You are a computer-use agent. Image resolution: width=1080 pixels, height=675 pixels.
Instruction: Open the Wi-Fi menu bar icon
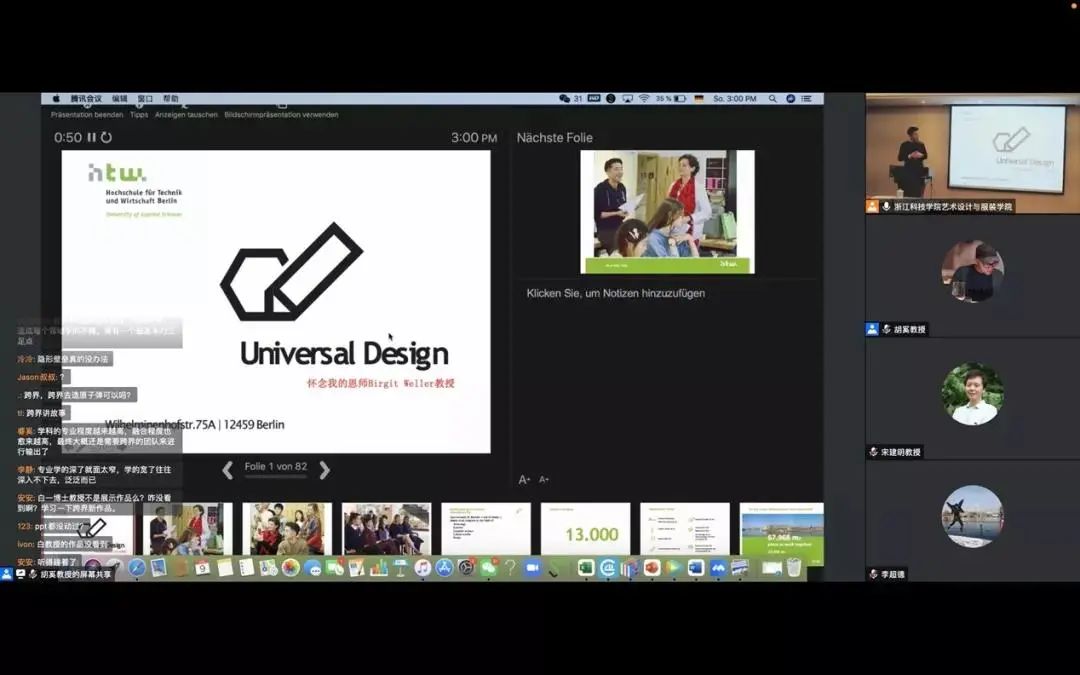[644, 98]
